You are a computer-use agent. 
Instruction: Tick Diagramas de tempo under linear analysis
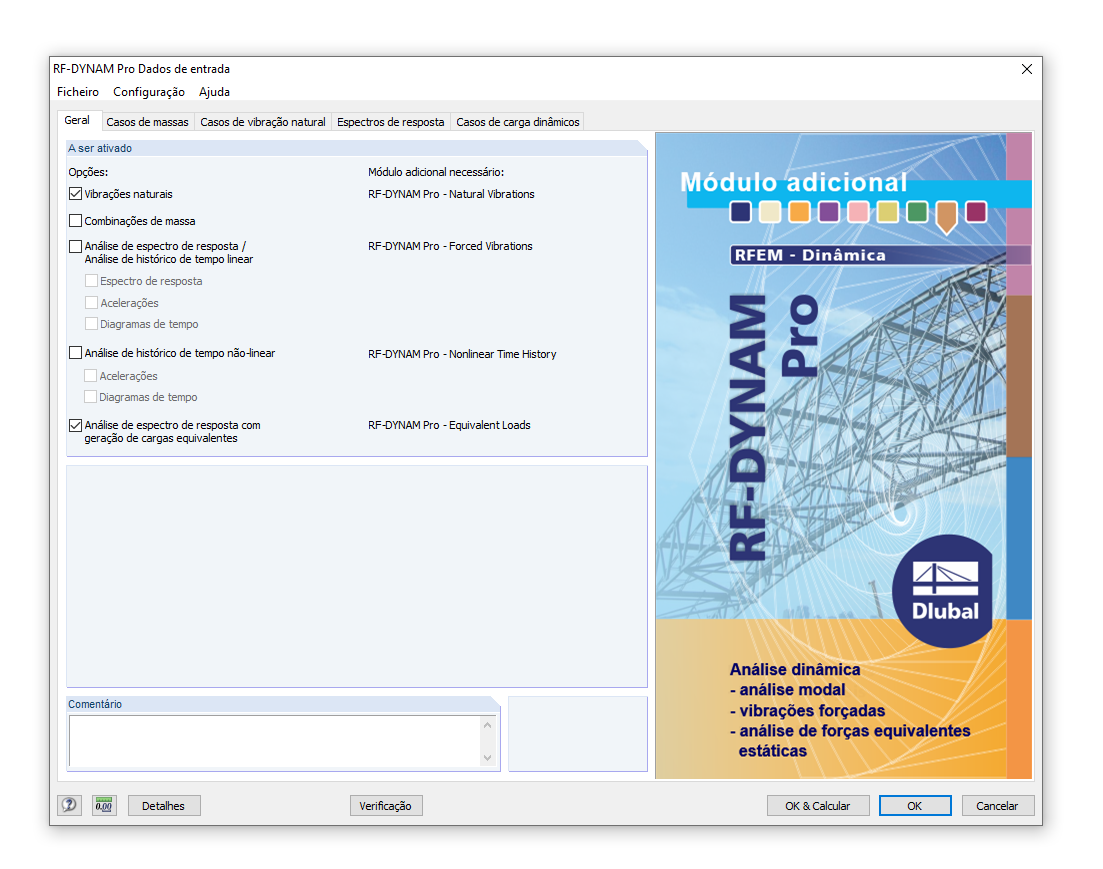(x=91, y=324)
